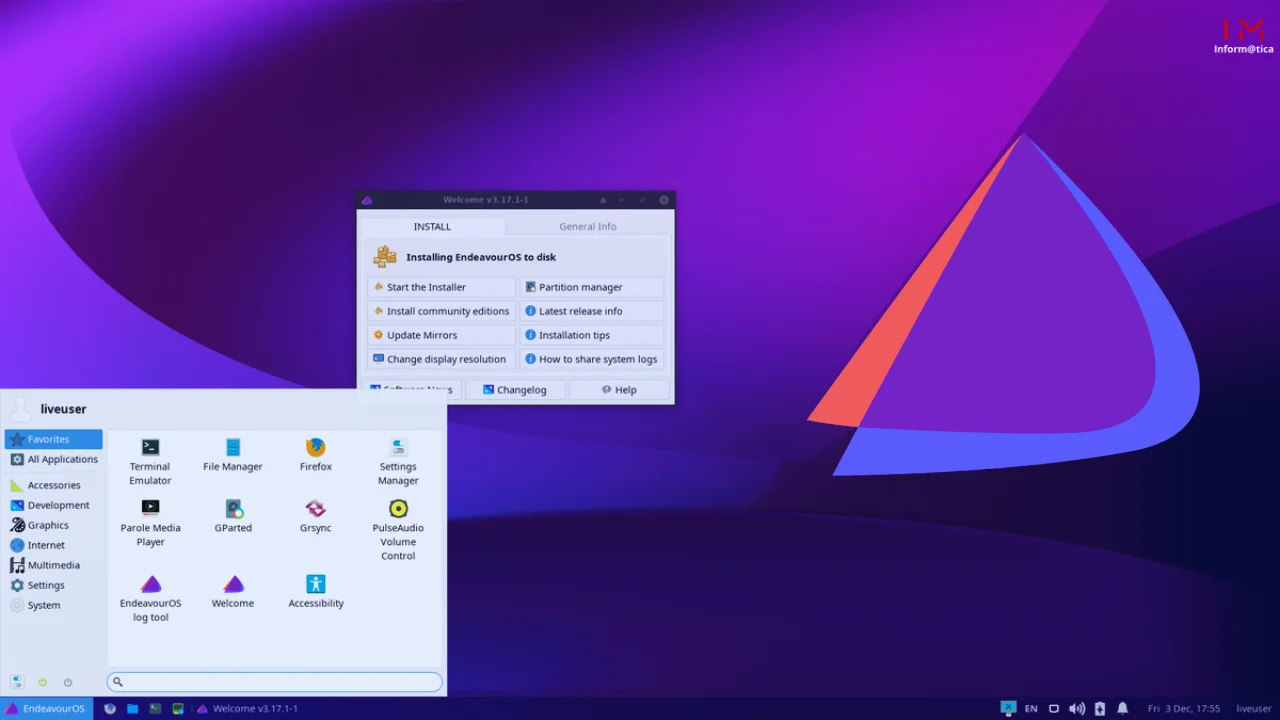Open File Manager from the menu

[233, 454]
